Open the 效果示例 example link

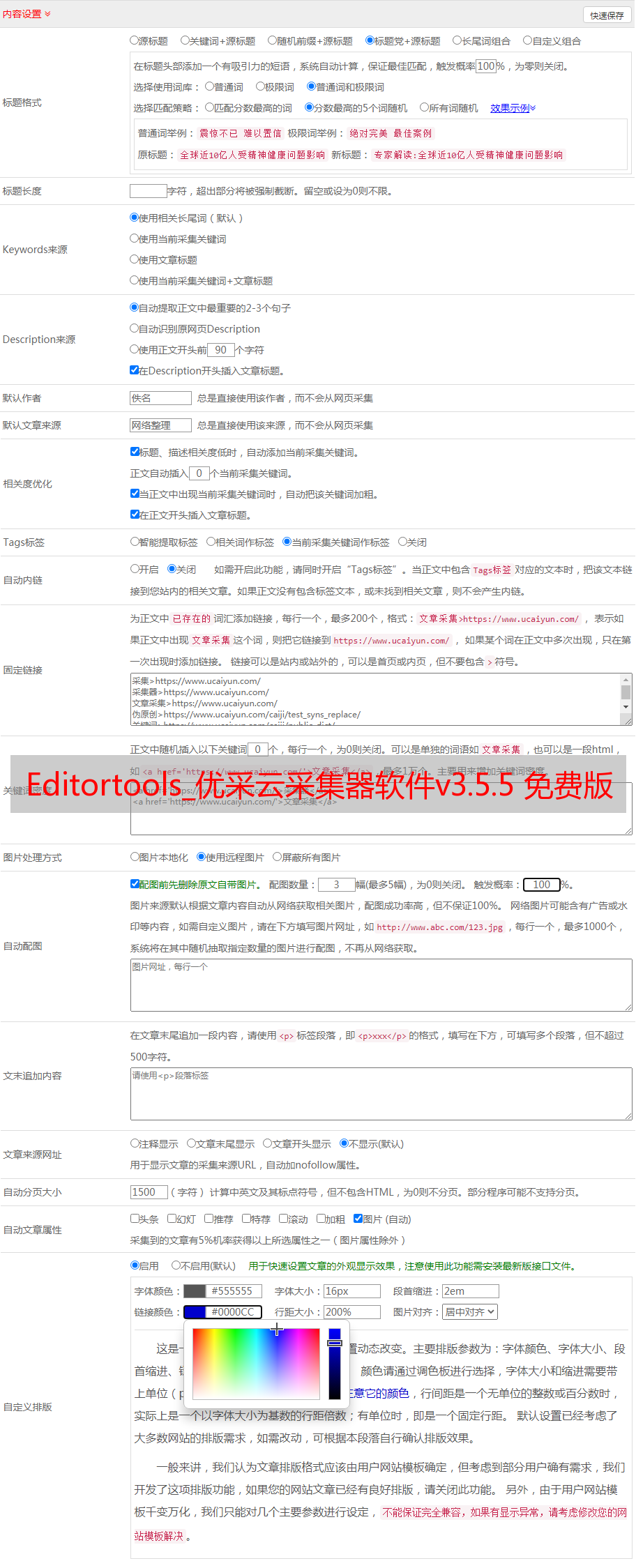[x=512, y=108]
